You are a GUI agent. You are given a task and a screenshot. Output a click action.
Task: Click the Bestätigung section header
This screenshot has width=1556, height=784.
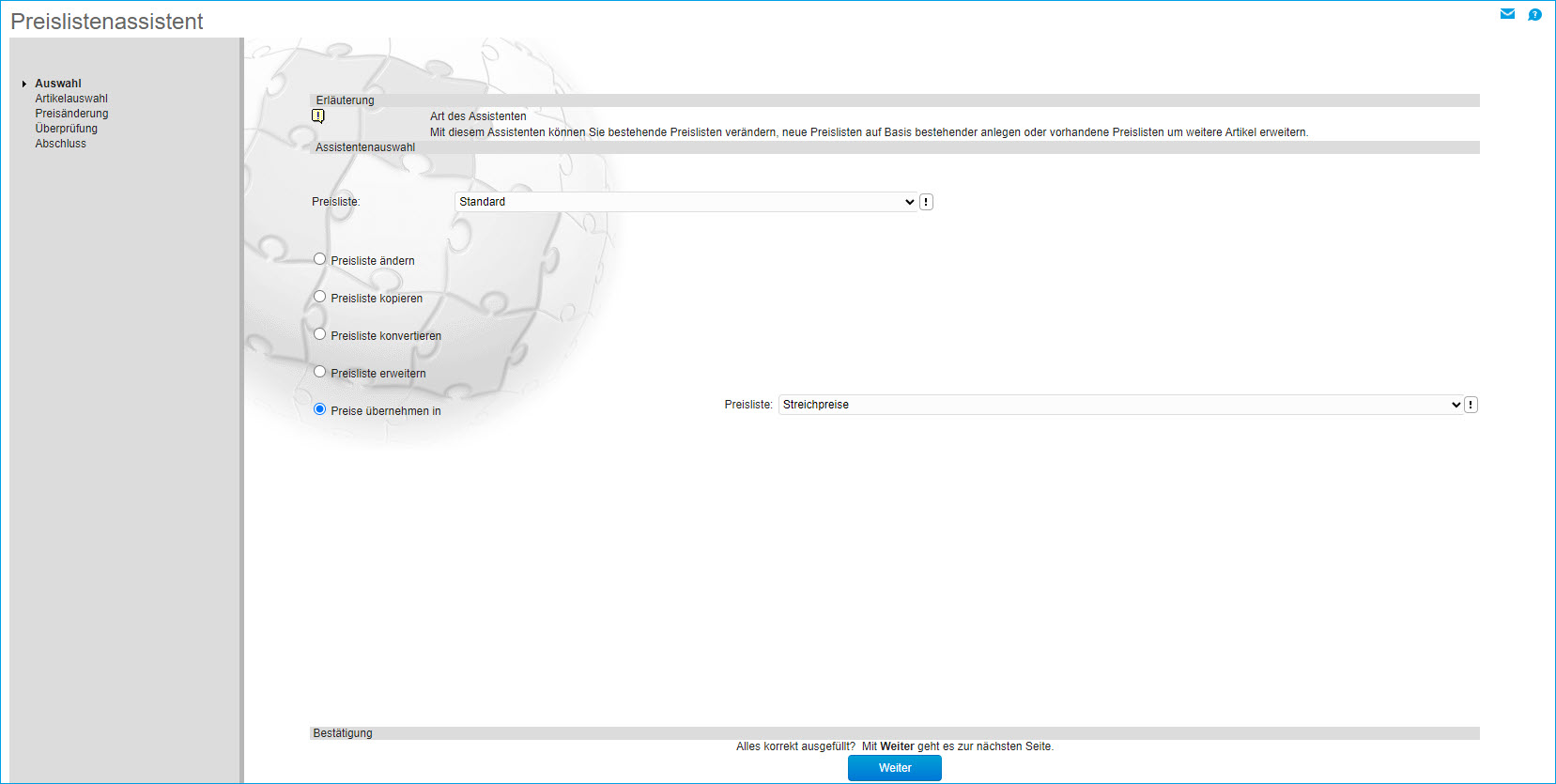[895, 733]
